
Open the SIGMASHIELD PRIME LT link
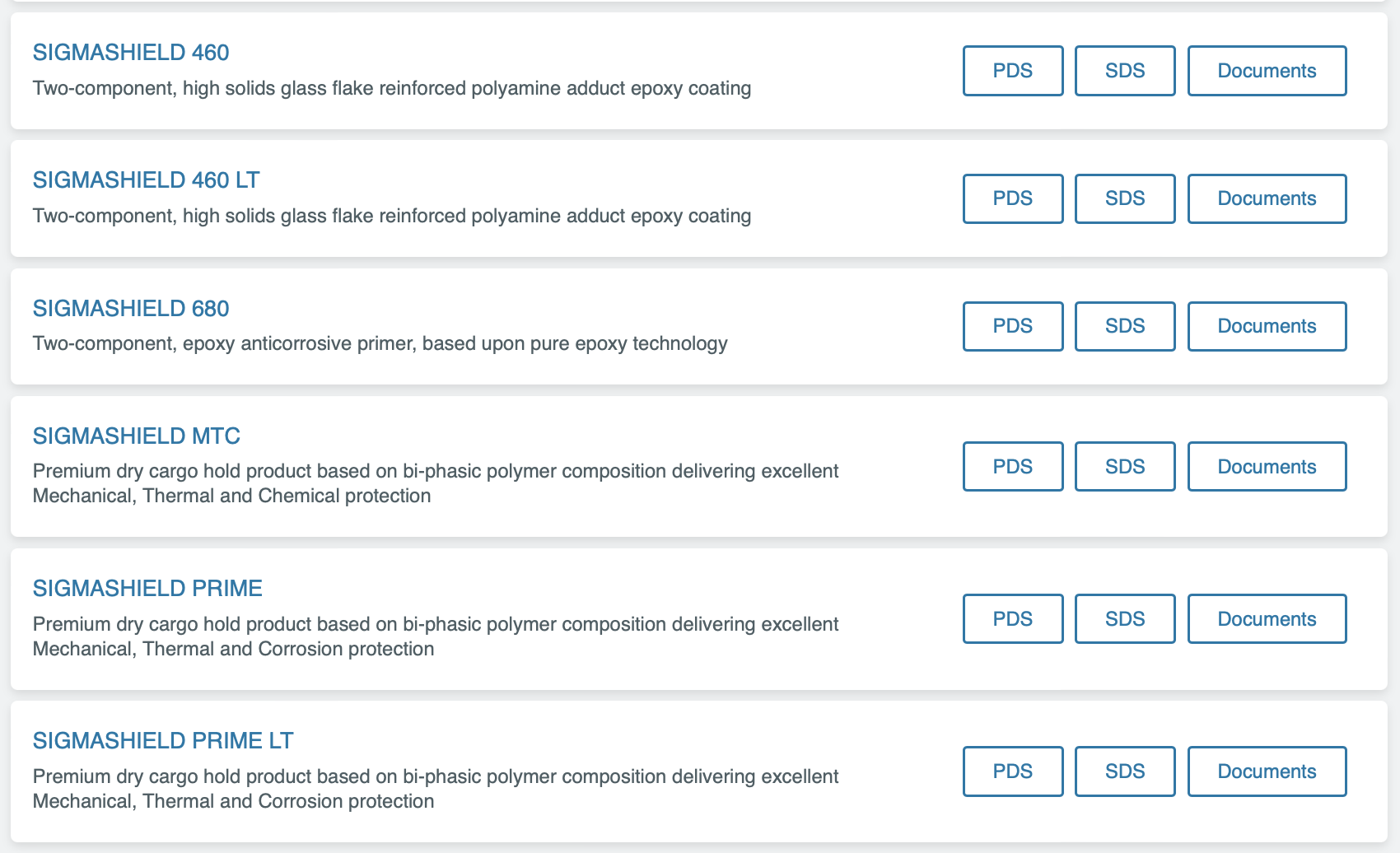pyautogui.click(x=163, y=741)
